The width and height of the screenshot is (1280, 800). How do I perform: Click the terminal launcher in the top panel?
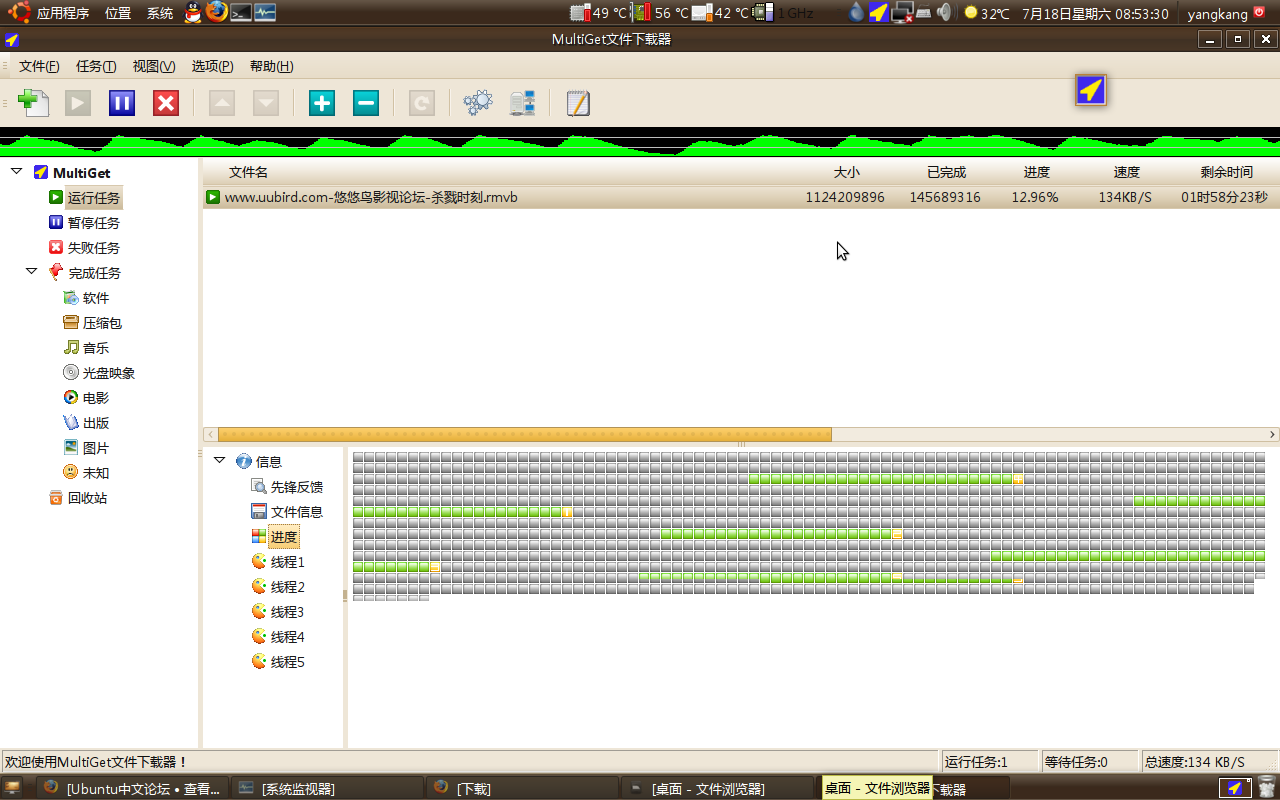tap(241, 13)
